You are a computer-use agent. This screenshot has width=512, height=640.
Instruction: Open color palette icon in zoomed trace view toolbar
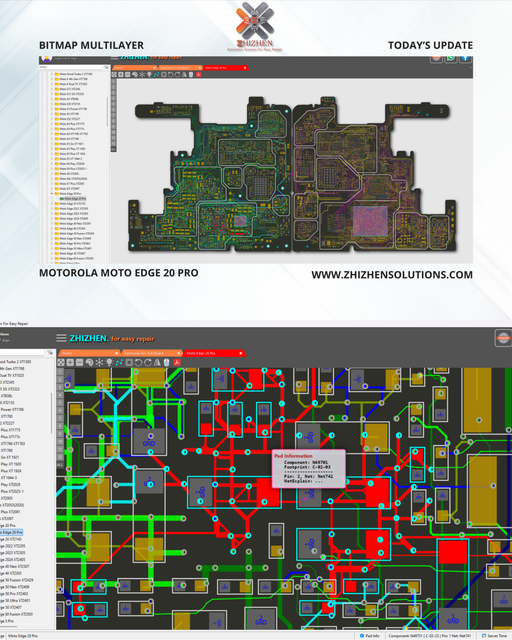89,362
